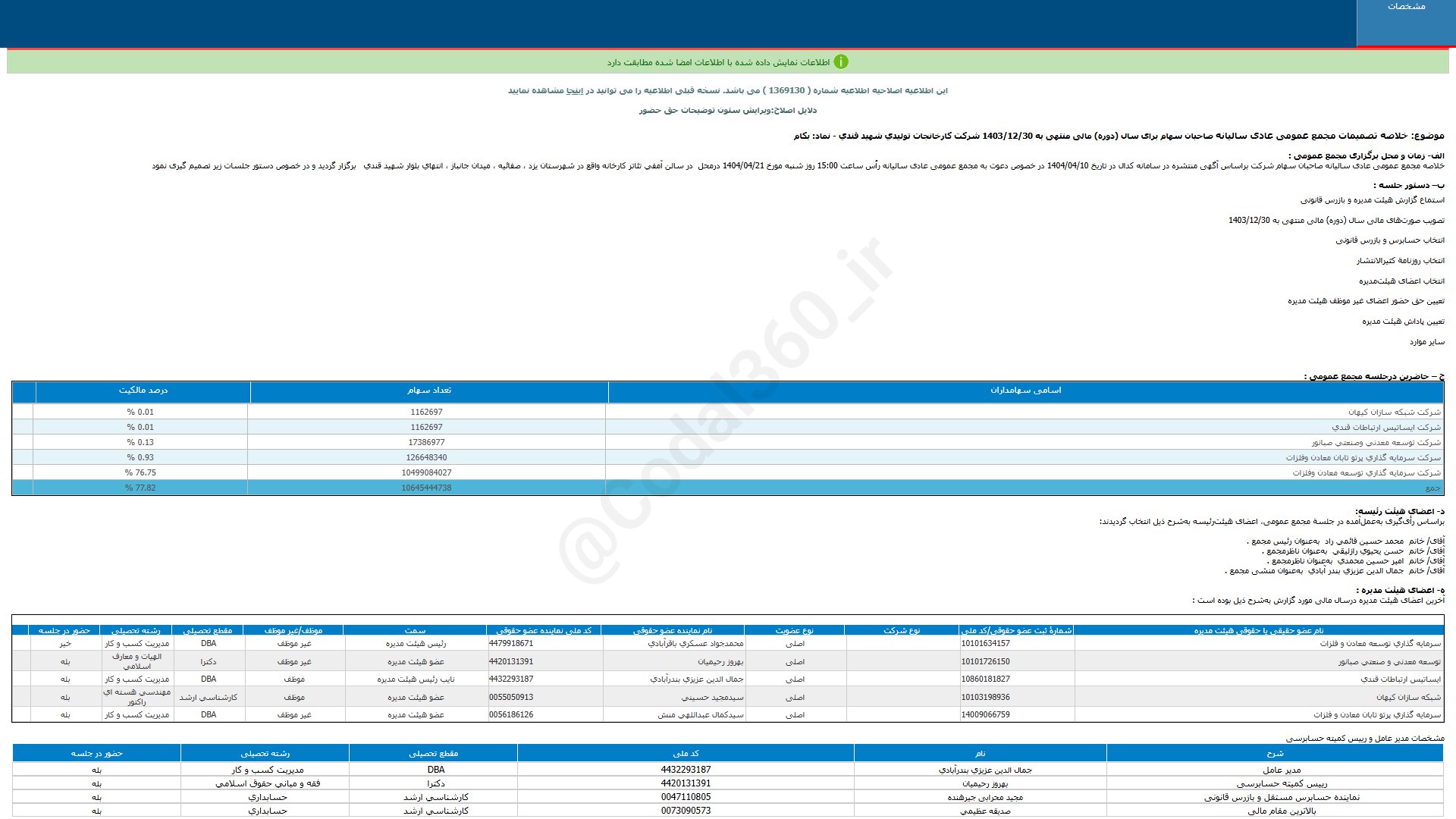Click ownership percentage 0.93 %
Image resolution: width=1456 pixels, height=819 pixels.
pyautogui.click(x=140, y=457)
